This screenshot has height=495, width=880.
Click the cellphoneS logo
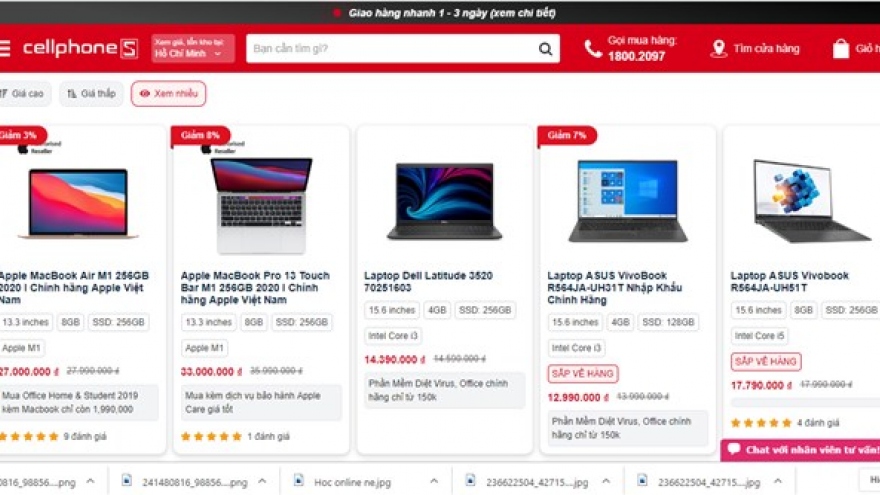tap(80, 48)
